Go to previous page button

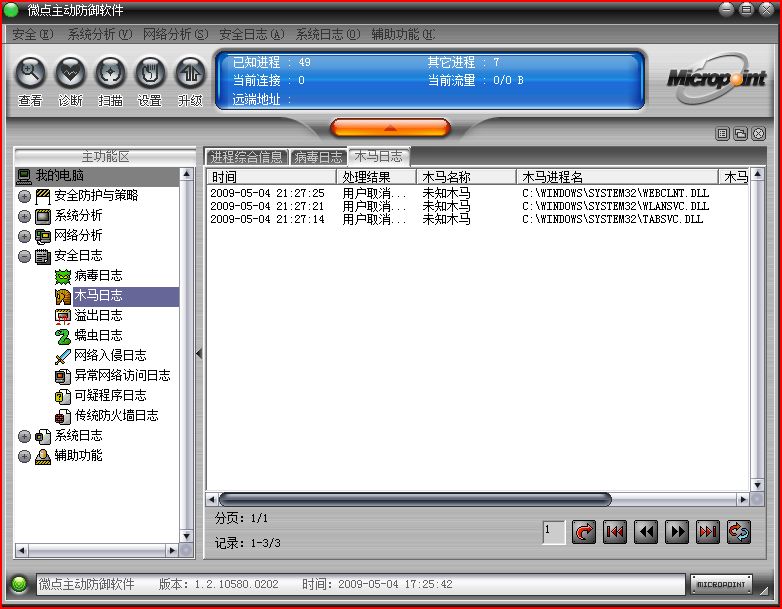(646, 532)
